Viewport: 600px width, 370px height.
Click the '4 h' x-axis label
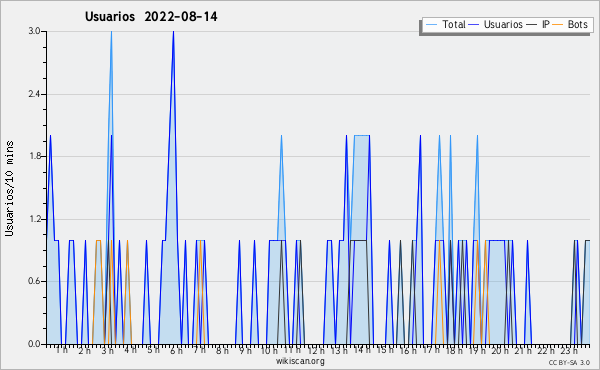coord(130,350)
